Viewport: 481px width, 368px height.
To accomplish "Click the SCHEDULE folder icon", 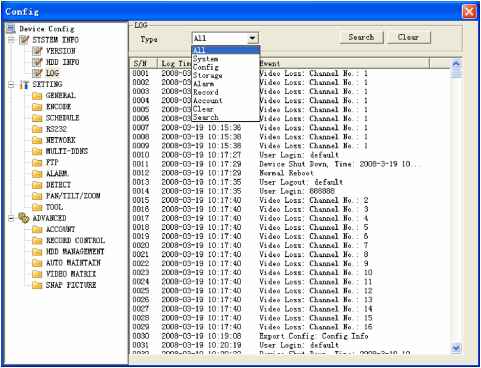I will tap(37, 118).
